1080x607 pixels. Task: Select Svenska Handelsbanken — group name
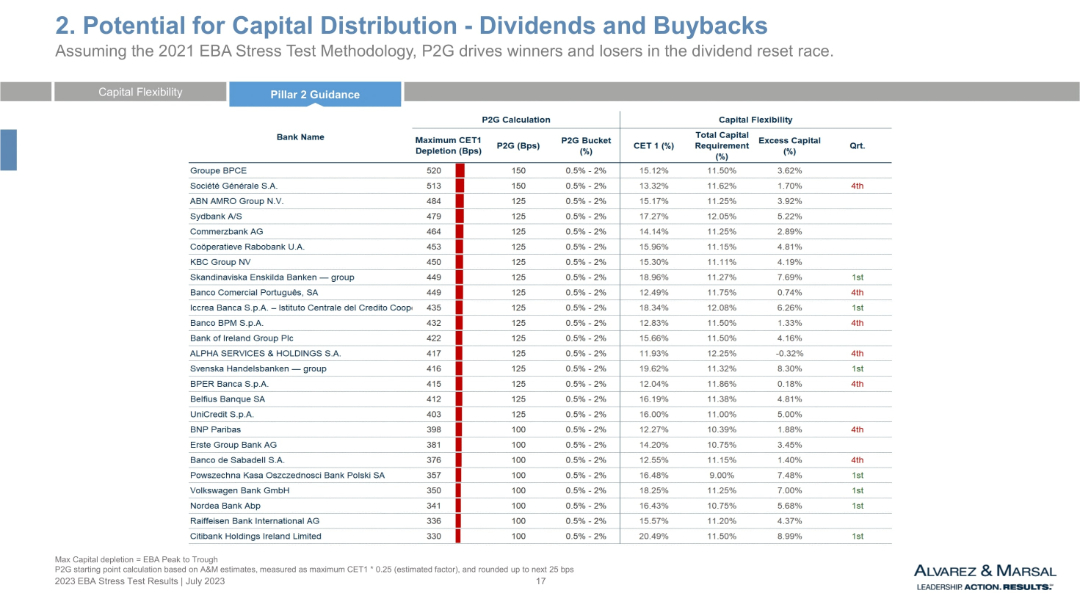pyautogui.click(x=258, y=369)
